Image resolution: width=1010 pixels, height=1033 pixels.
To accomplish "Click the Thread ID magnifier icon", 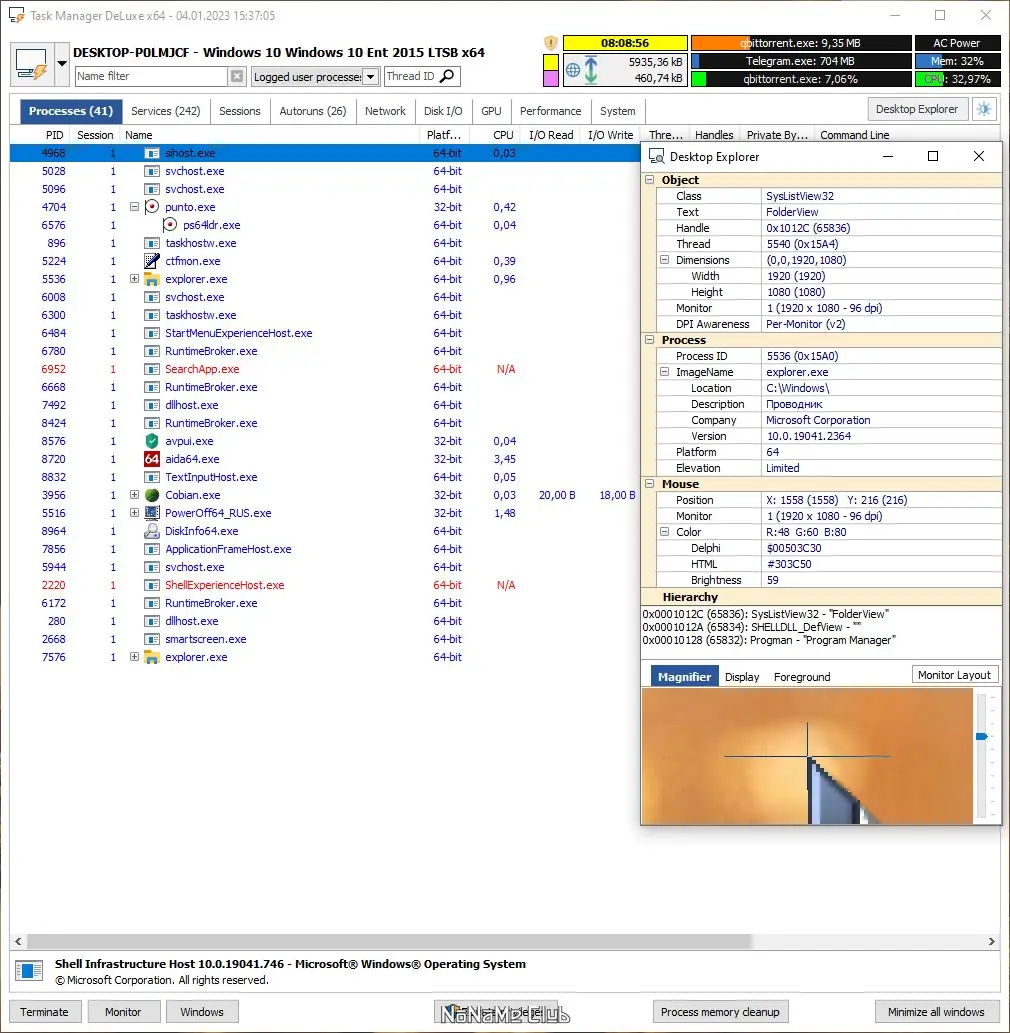I will point(447,76).
